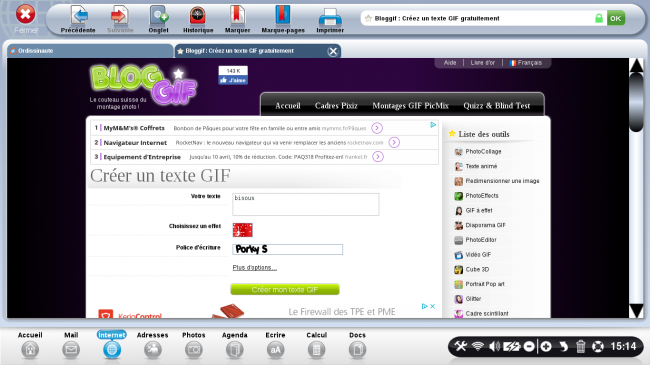Viewport: 650px width, 365px height.
Task: Open the Français language selector
Action: (526, 63)
